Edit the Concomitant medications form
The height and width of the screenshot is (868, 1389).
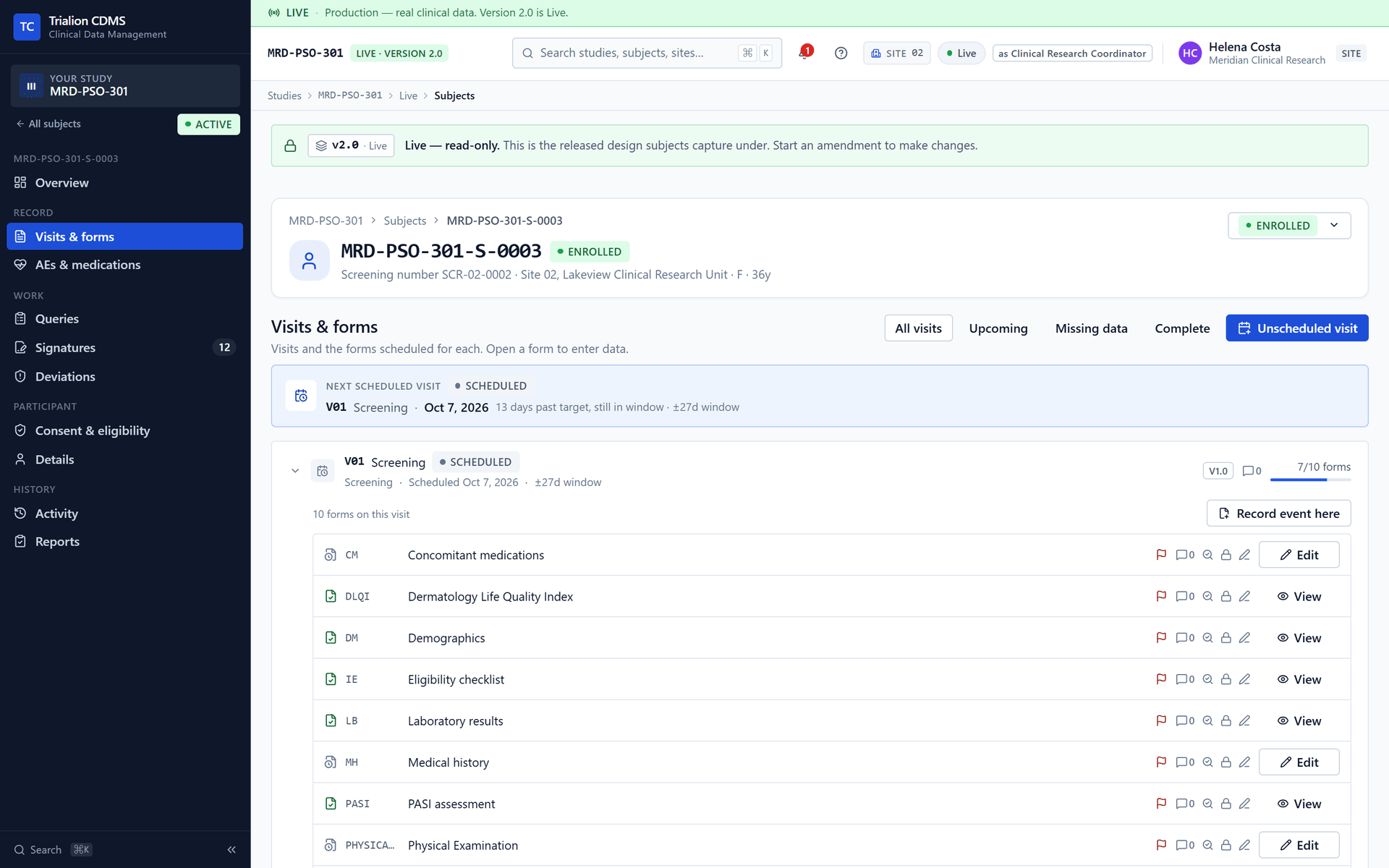coord(1299,555)
